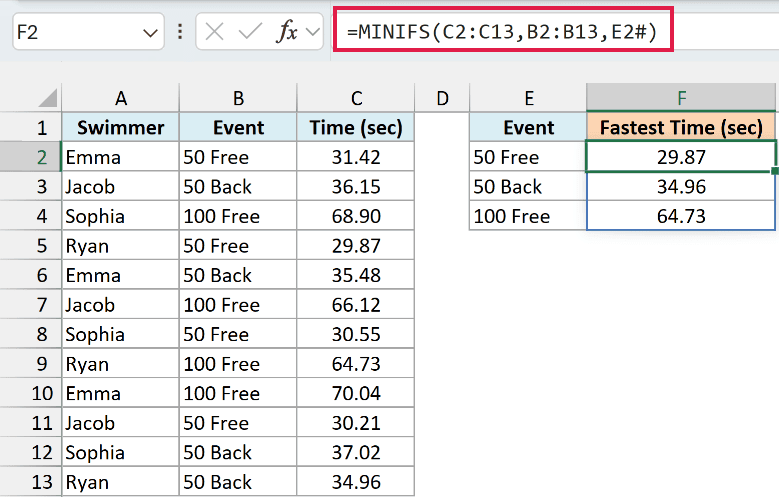Click Jacob in row 11

[120, 423]
